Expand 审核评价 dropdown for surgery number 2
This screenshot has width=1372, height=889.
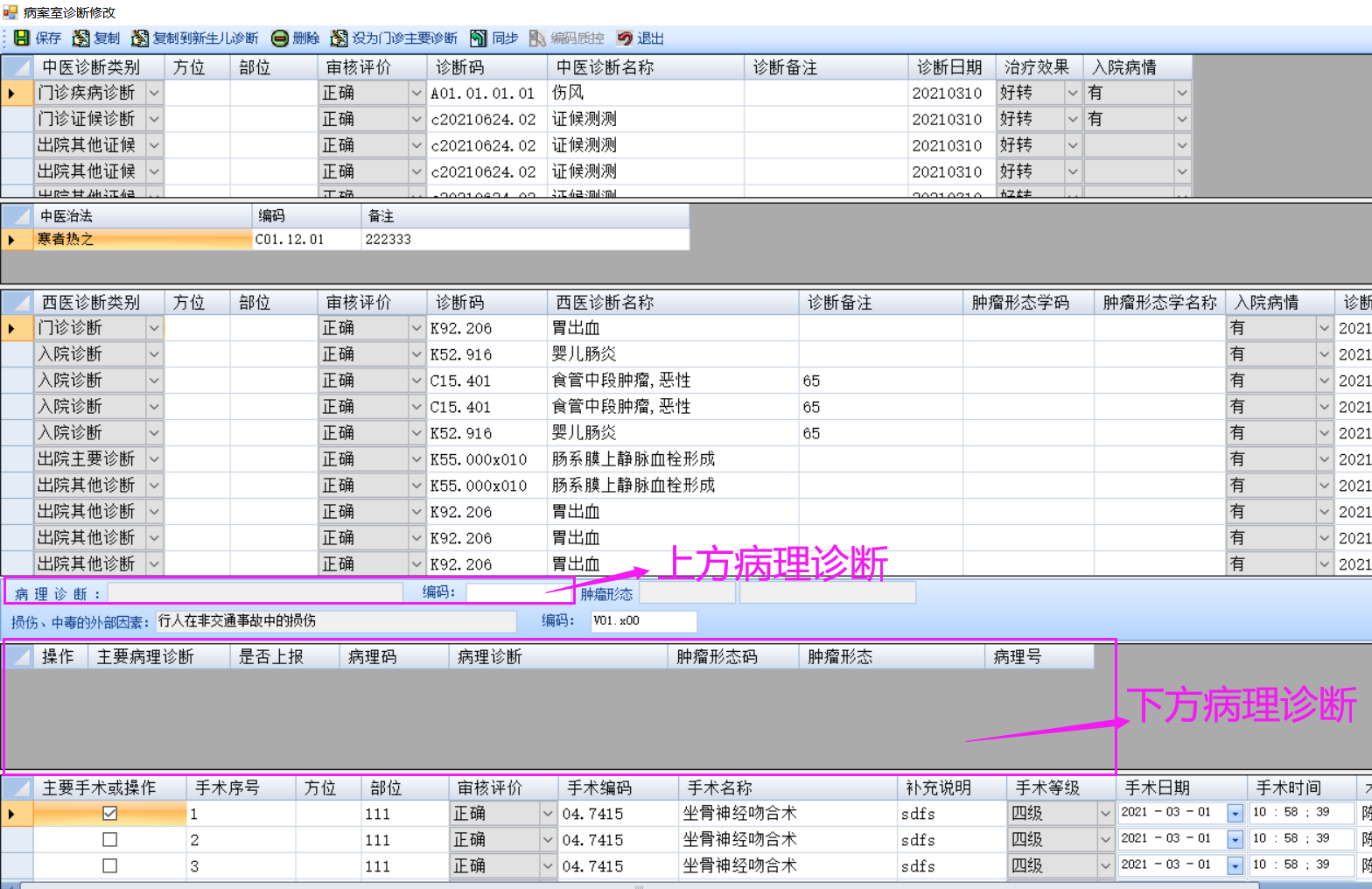coord(548,840)
